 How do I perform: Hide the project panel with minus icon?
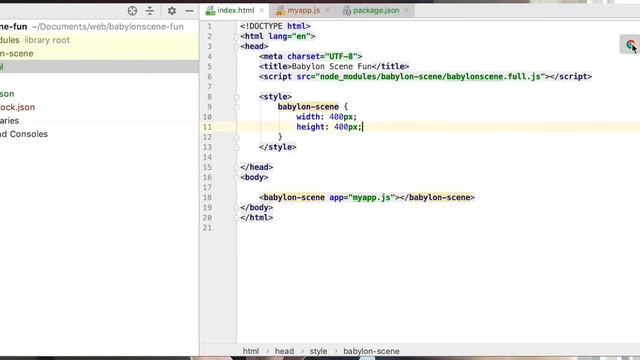coord(189,11)
